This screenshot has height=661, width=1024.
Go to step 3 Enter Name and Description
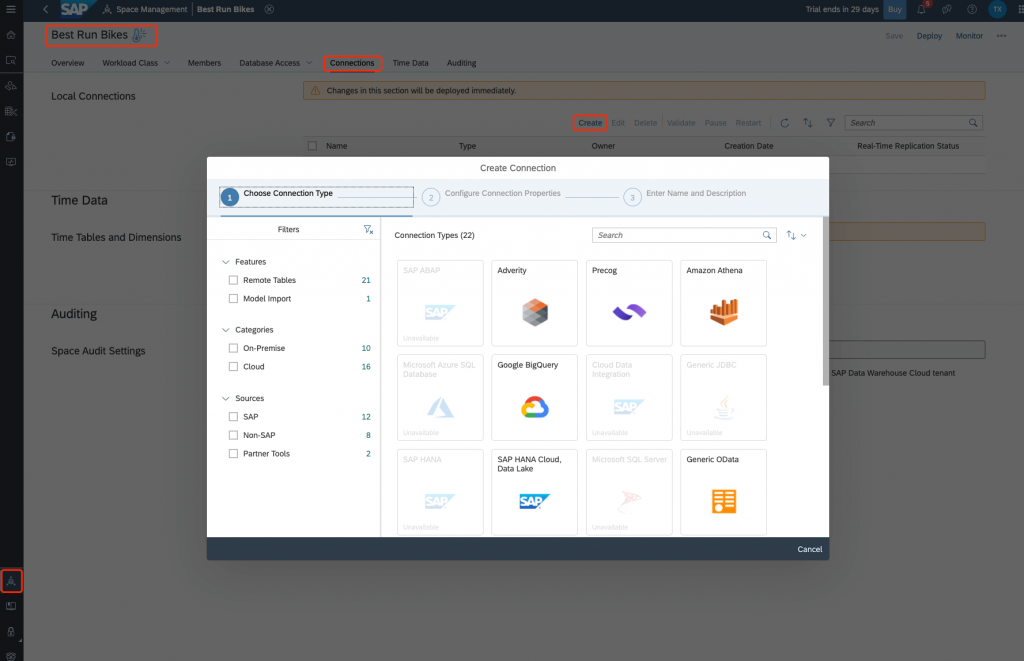684,196
